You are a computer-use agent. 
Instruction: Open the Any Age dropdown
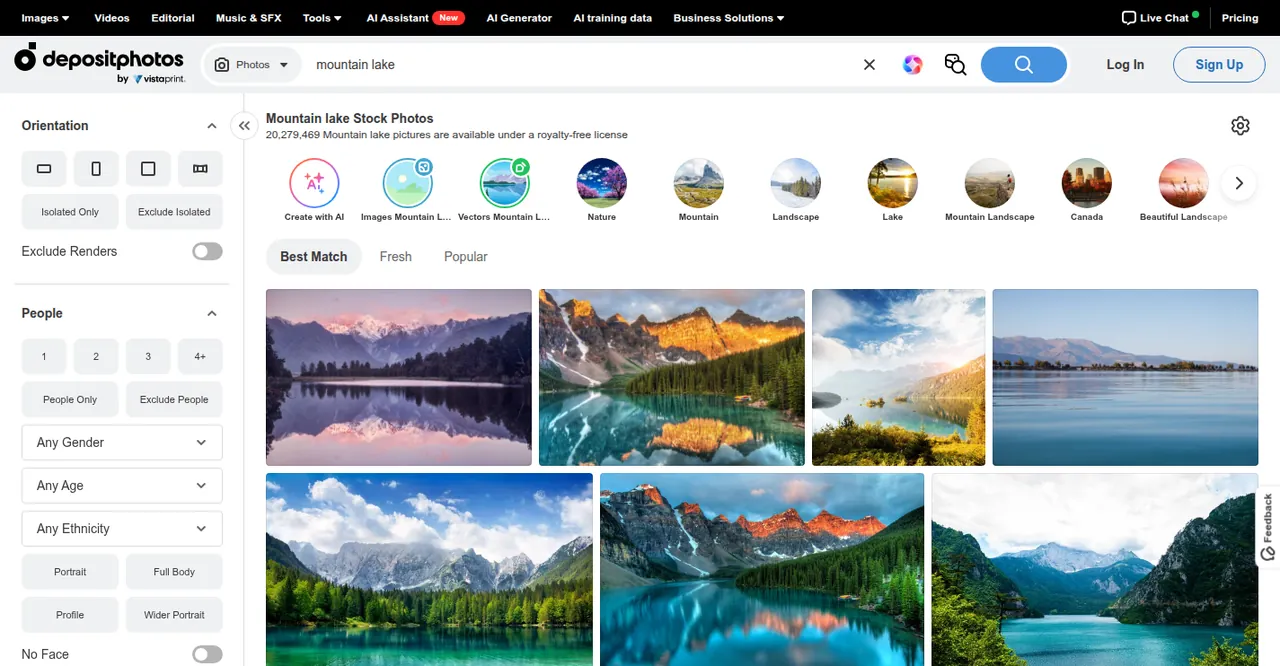pos(122,485)
